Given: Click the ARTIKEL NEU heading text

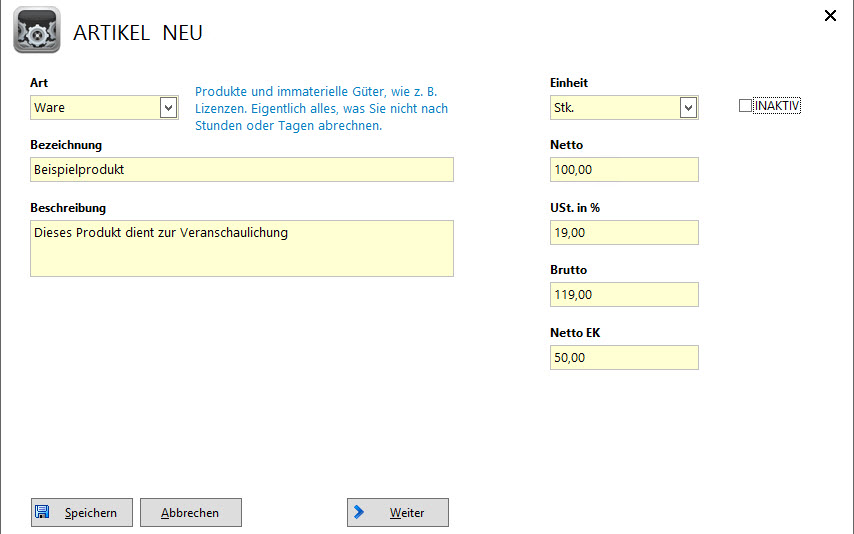Looking at the screenshot, I should 138,33.
